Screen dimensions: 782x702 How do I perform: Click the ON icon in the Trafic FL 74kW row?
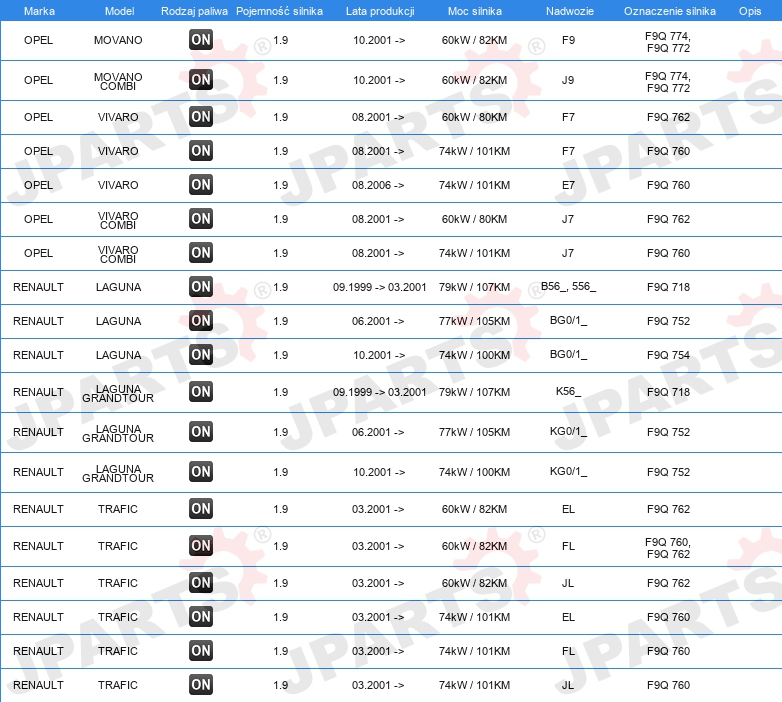(201, 651)
